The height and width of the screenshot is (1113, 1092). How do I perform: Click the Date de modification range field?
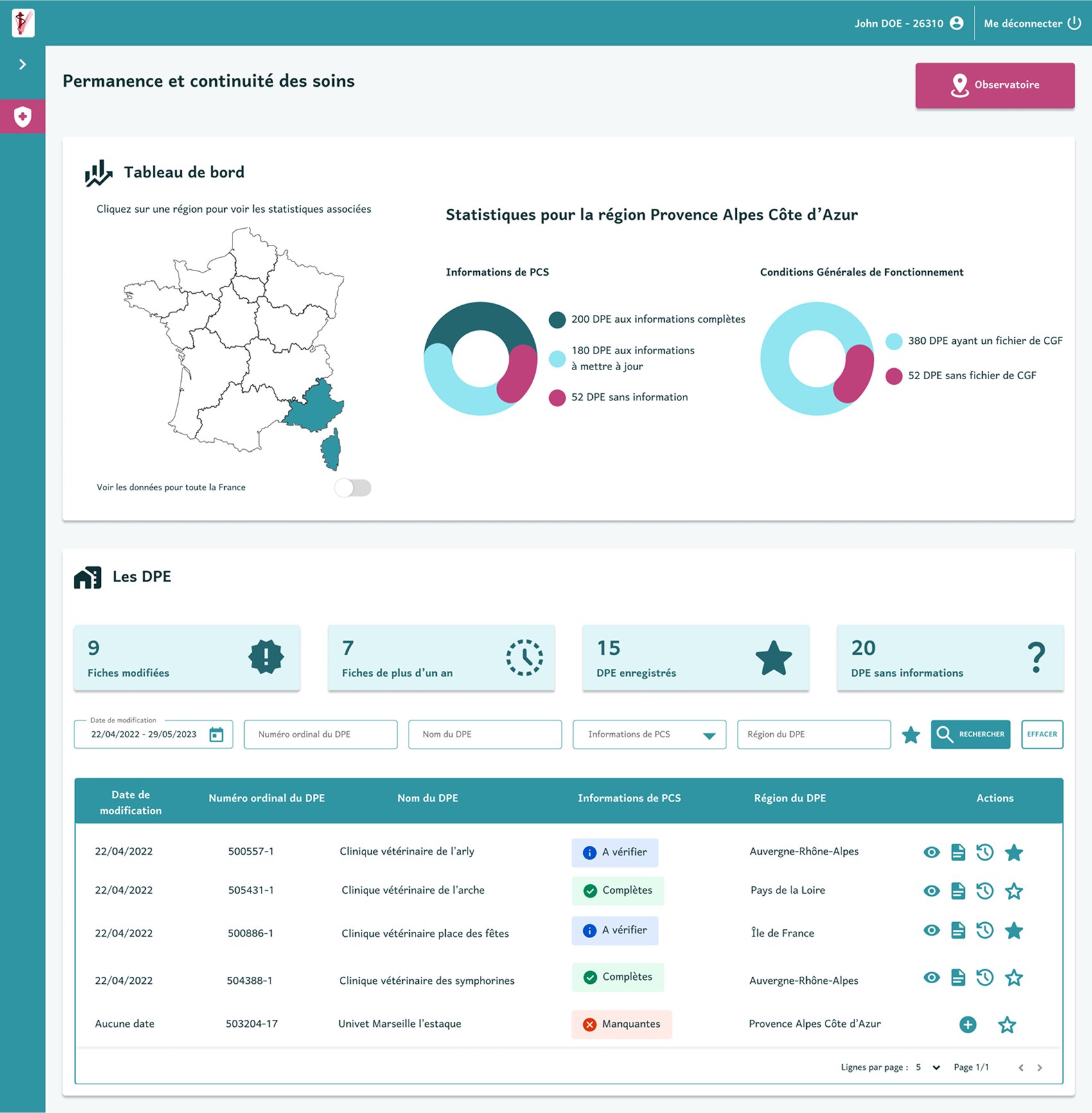click(x=154, y=735)
